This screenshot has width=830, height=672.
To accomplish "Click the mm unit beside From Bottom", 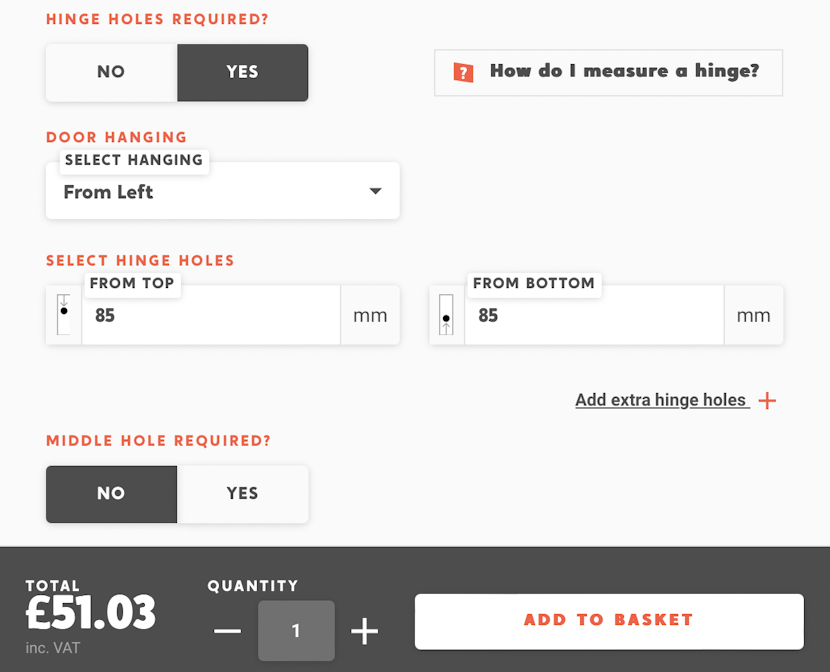I will (753, 316).
